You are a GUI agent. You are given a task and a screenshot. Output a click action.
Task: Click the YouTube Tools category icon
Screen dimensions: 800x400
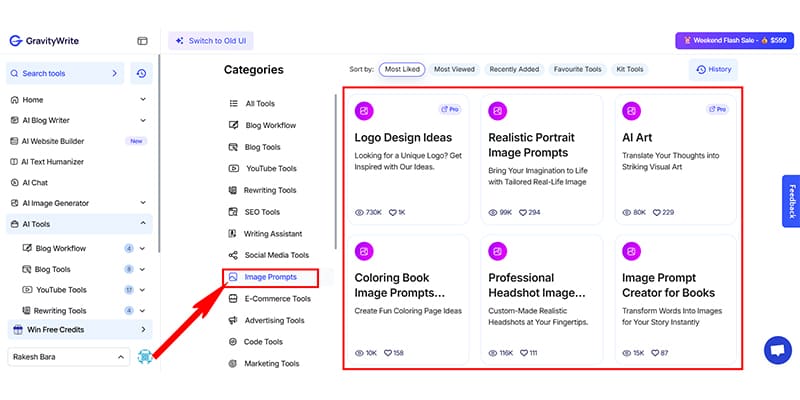(233, 168)
